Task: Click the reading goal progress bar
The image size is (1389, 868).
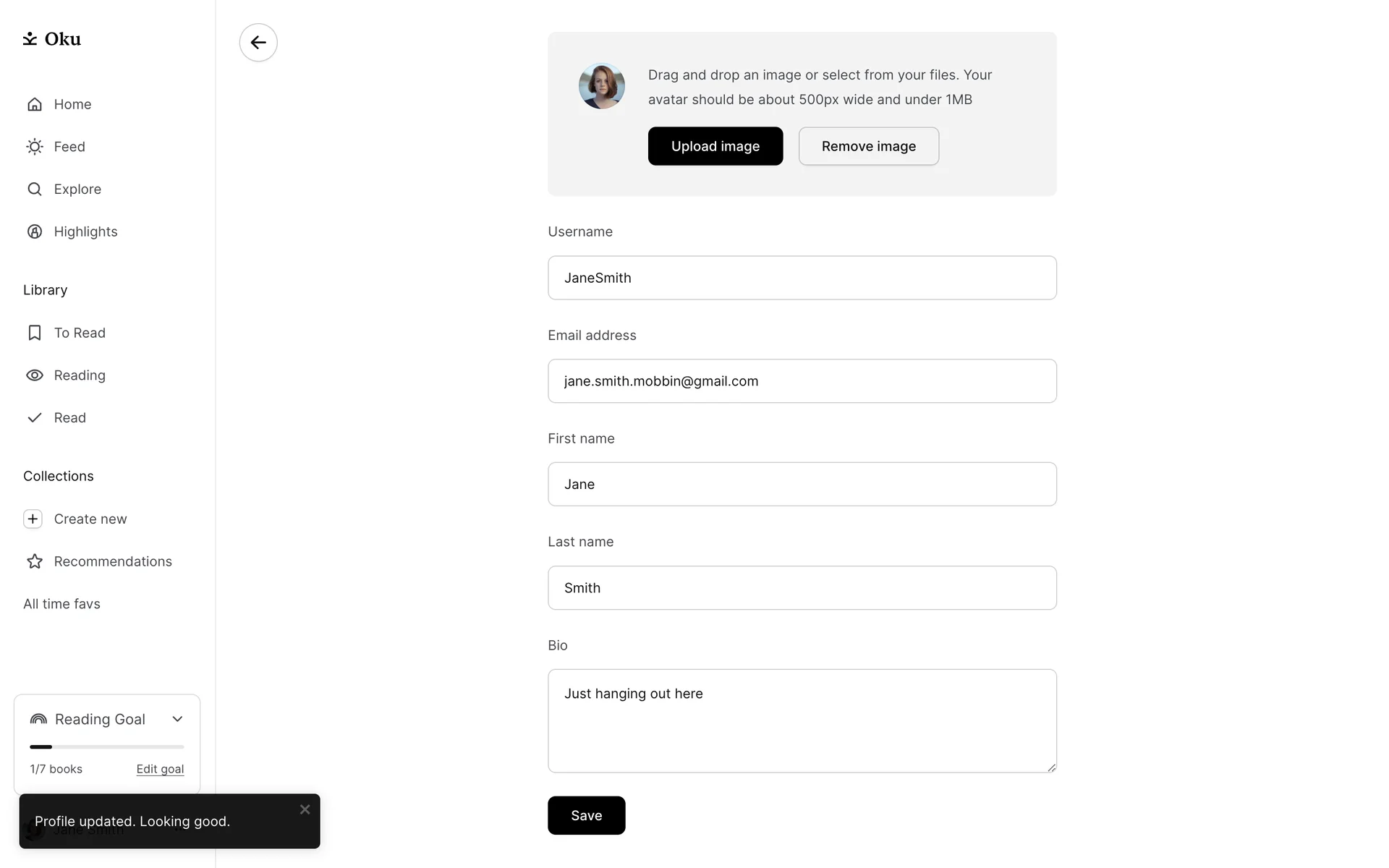Action: click(107, 746)
